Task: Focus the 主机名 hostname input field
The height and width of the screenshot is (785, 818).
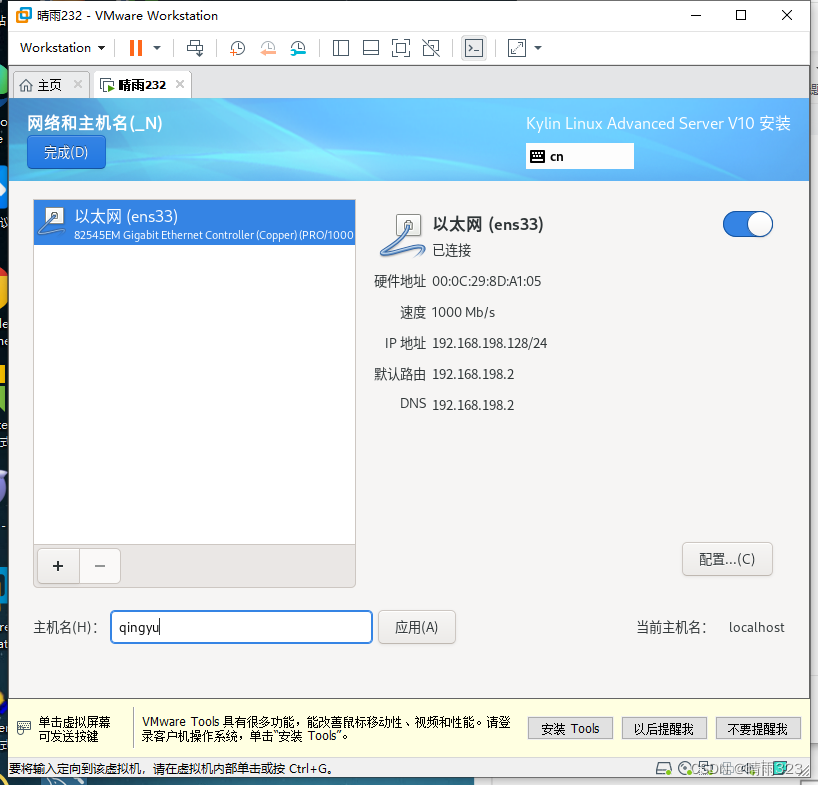Action: coord(241,627)
